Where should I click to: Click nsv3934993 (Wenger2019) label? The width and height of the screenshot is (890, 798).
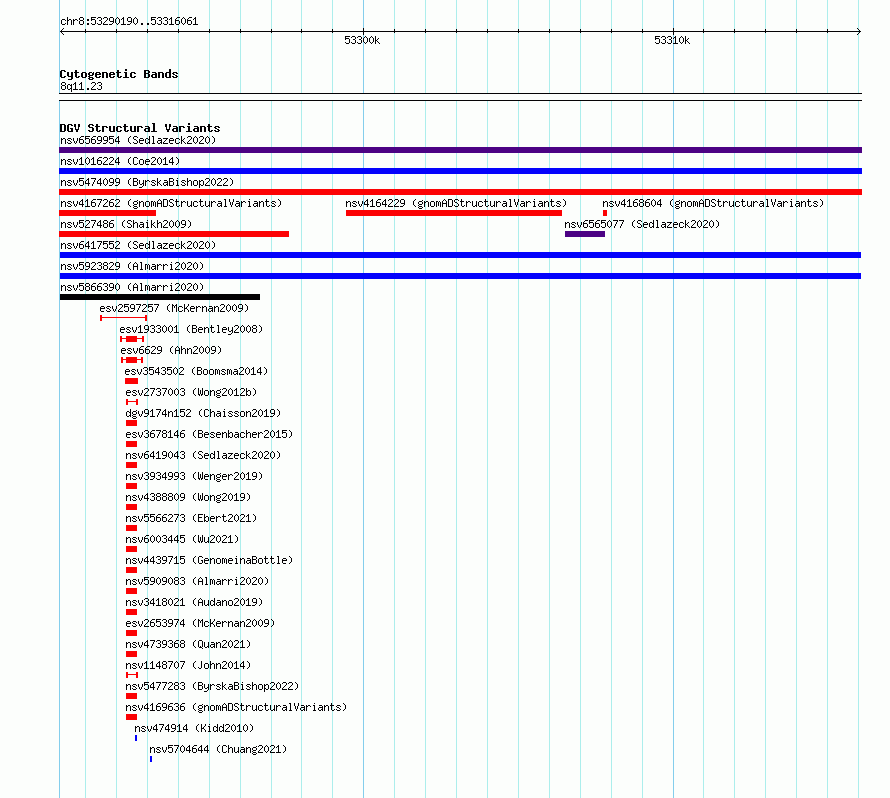(194, 476)
